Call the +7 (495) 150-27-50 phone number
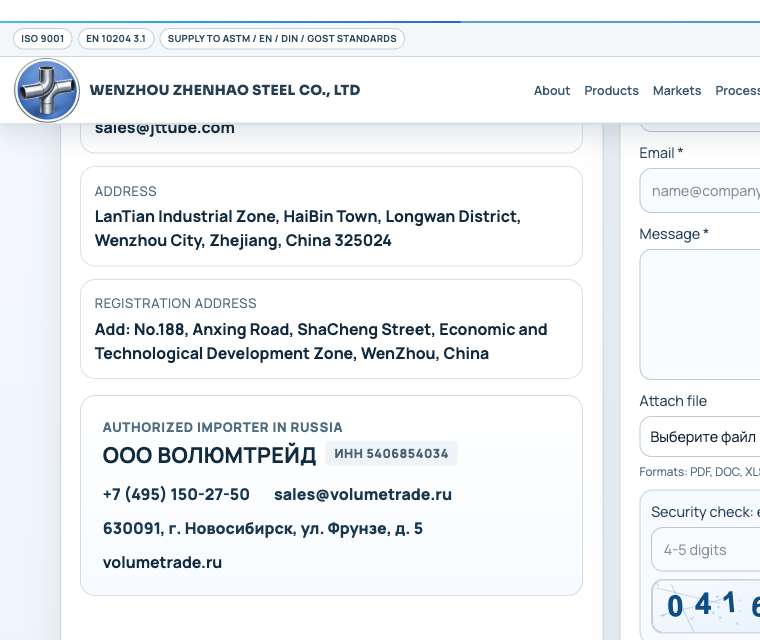This screenshot has width=760, height=640. (x=176, y=494)
